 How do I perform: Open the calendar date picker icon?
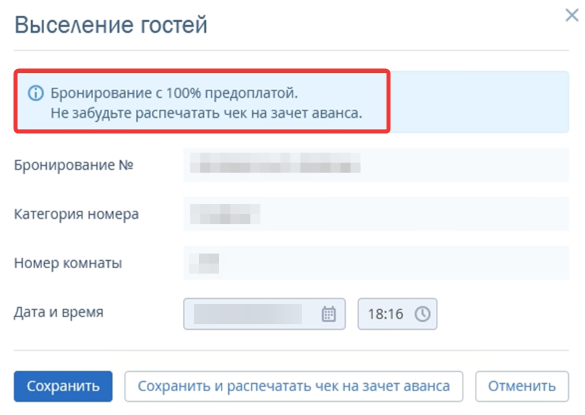(329, 314)
